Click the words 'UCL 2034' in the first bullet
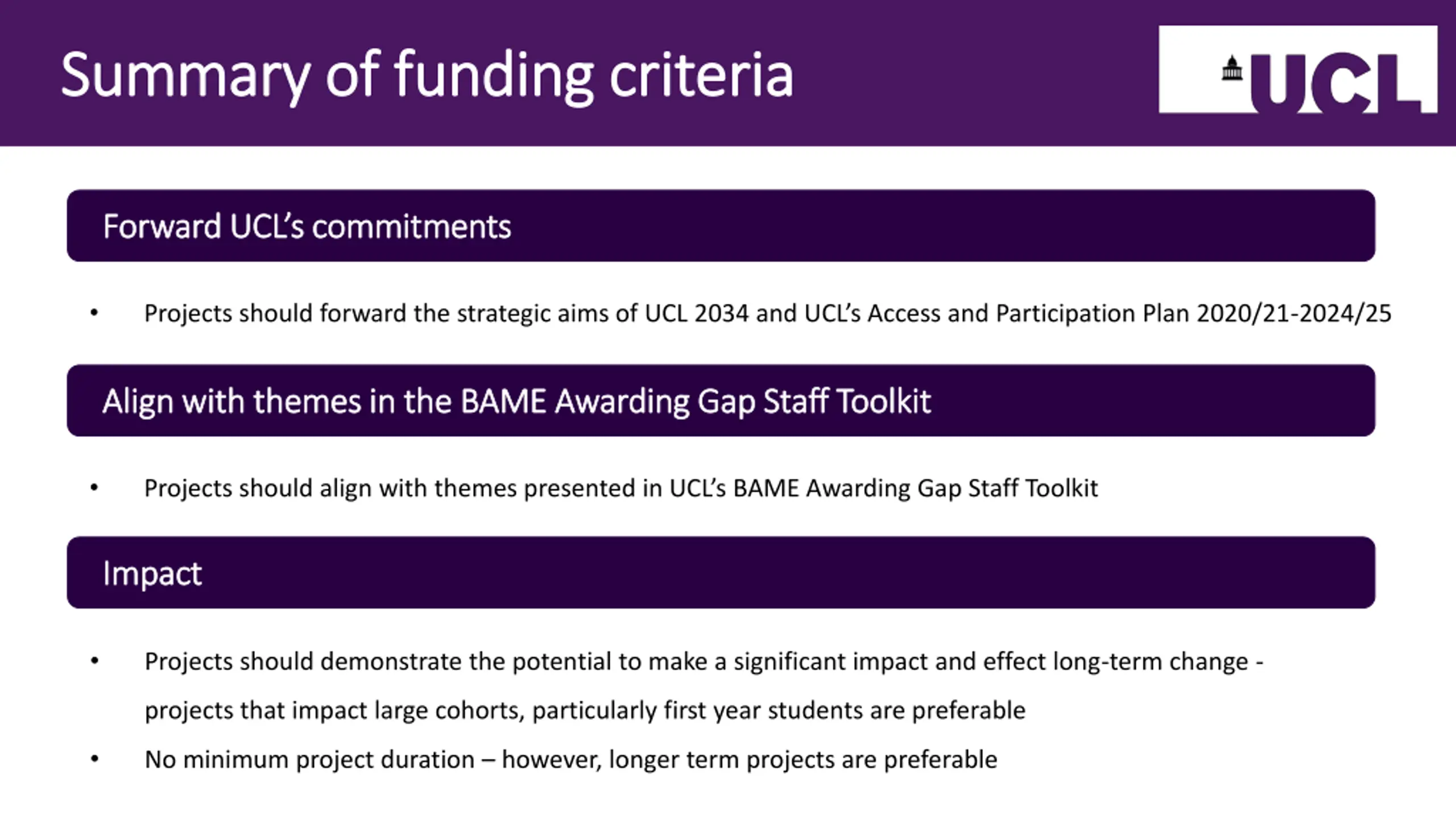This screenshot has width=1456, height=819. click(697, 313)
